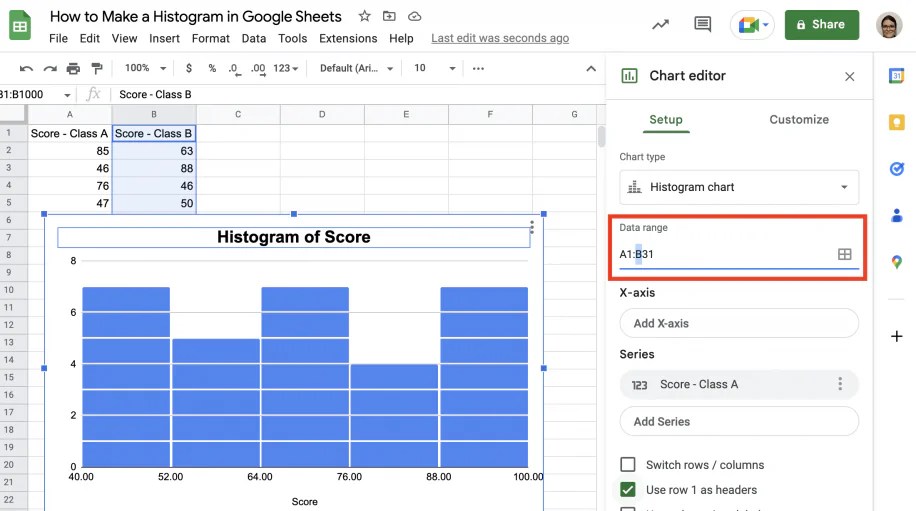Open Chart type Histogram dropdown

[739, 187]
